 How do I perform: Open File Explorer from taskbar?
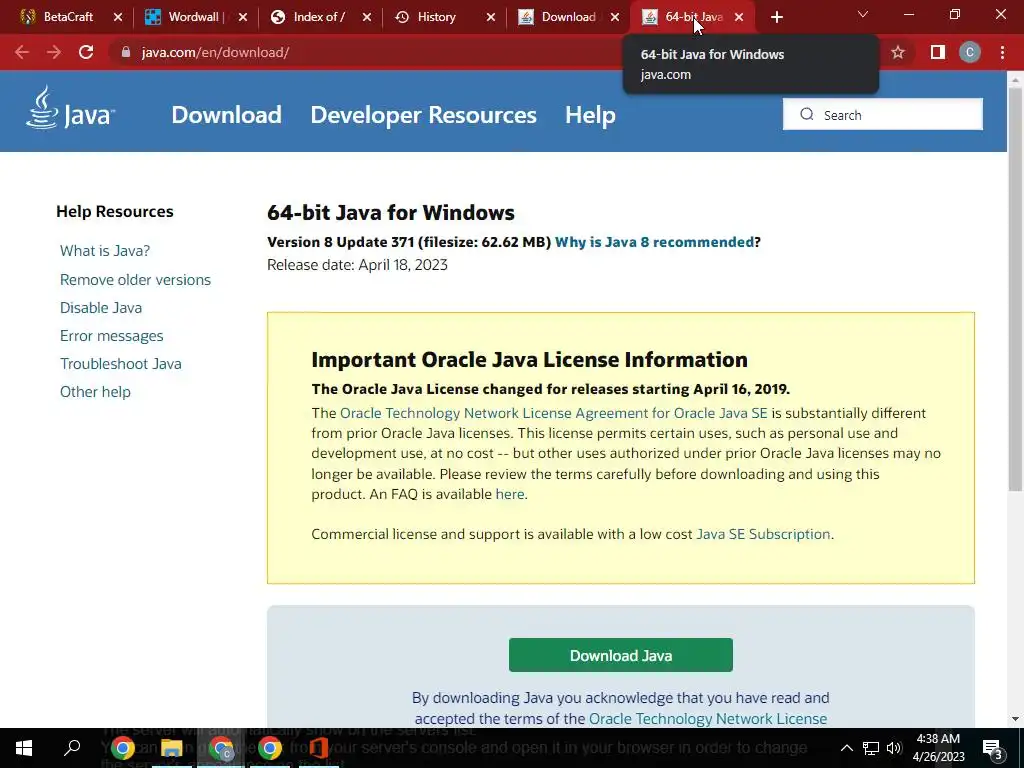pyautogui.click(x=172, y=748)
